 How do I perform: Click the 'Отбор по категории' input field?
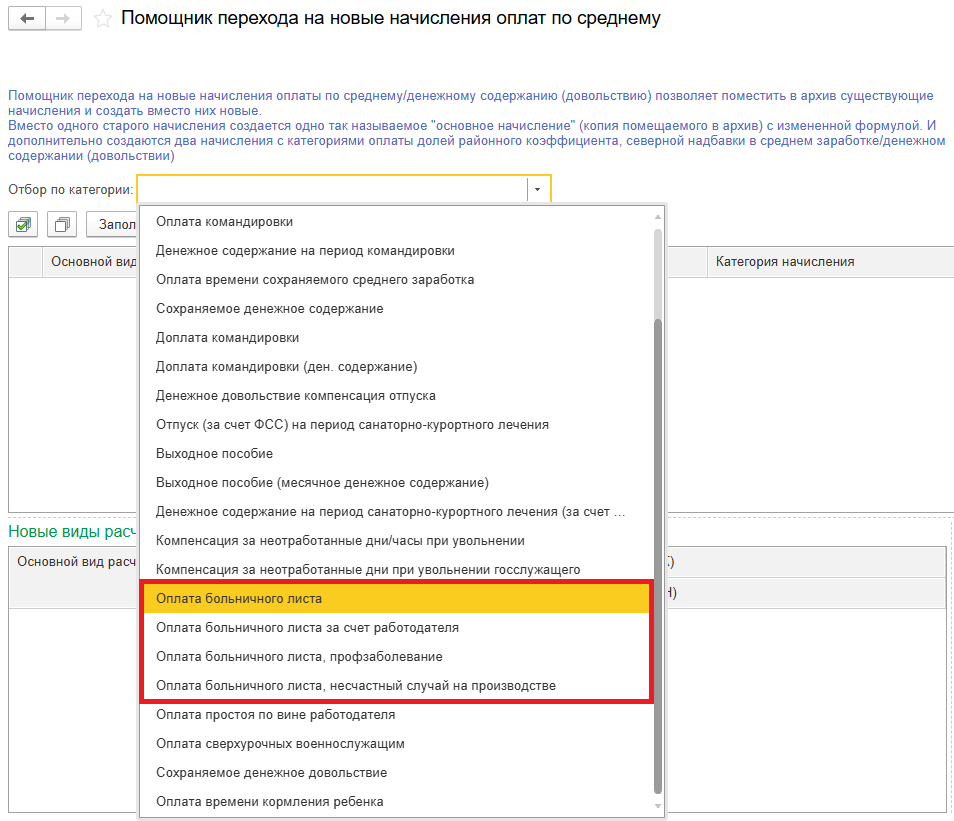pos(331,189)
